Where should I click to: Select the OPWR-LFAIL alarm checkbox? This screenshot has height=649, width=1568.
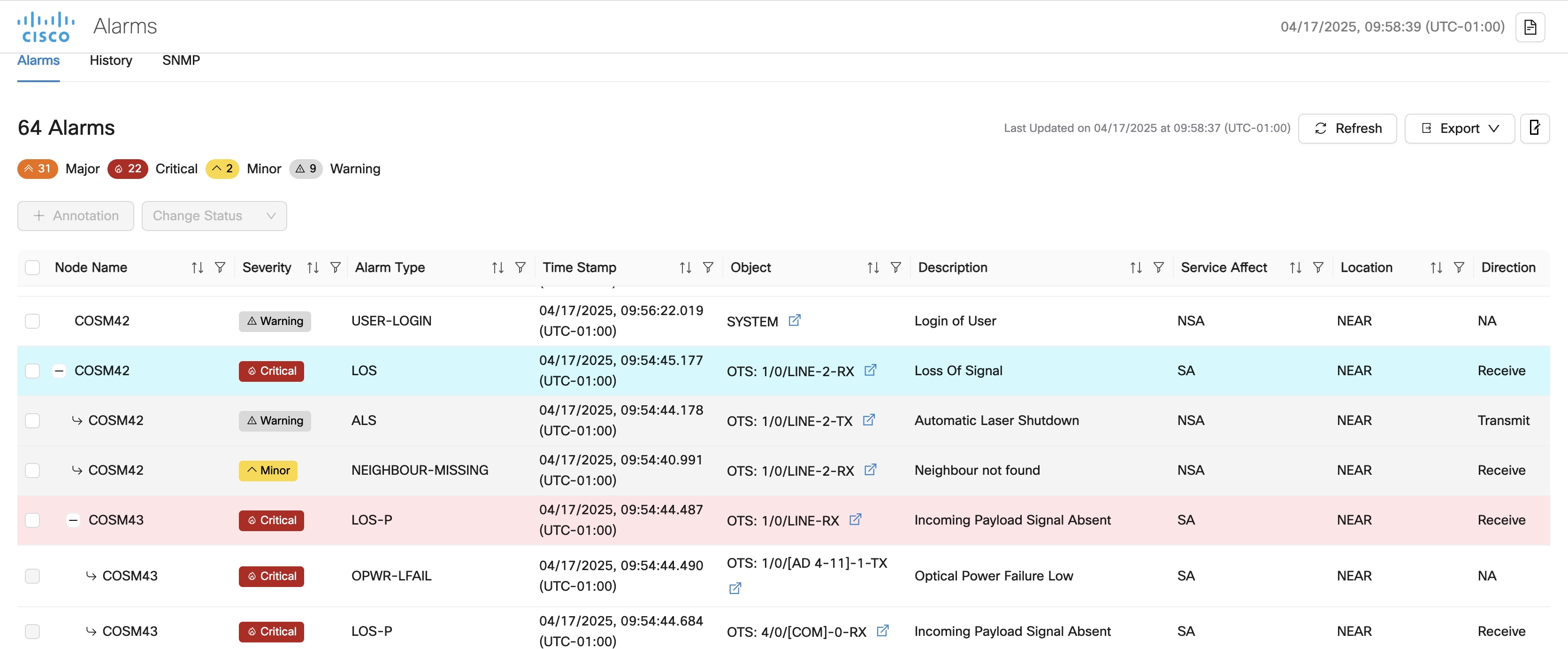coord(32,576)
